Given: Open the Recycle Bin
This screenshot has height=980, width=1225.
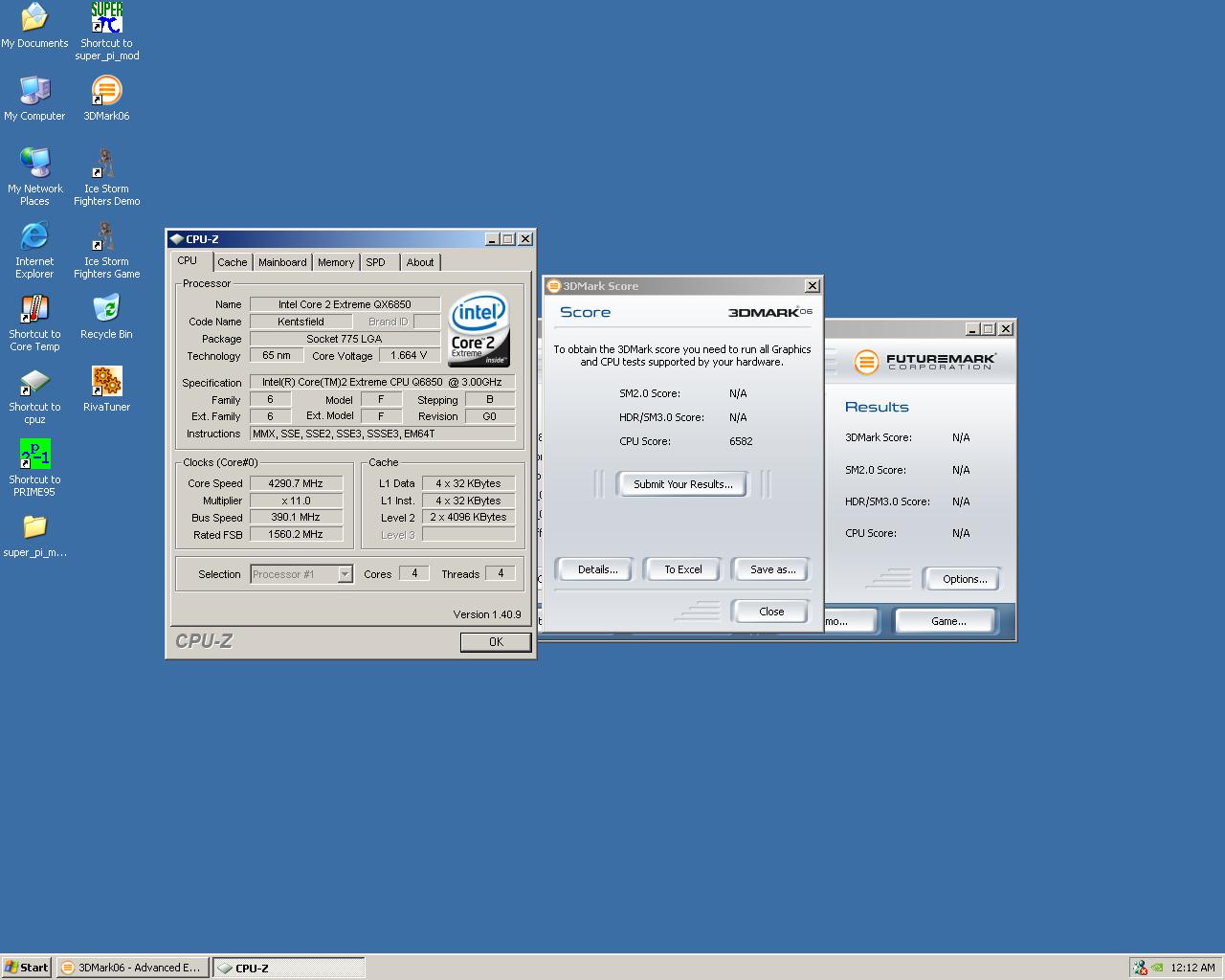Looking at the screenshot, I should [106, 317].
